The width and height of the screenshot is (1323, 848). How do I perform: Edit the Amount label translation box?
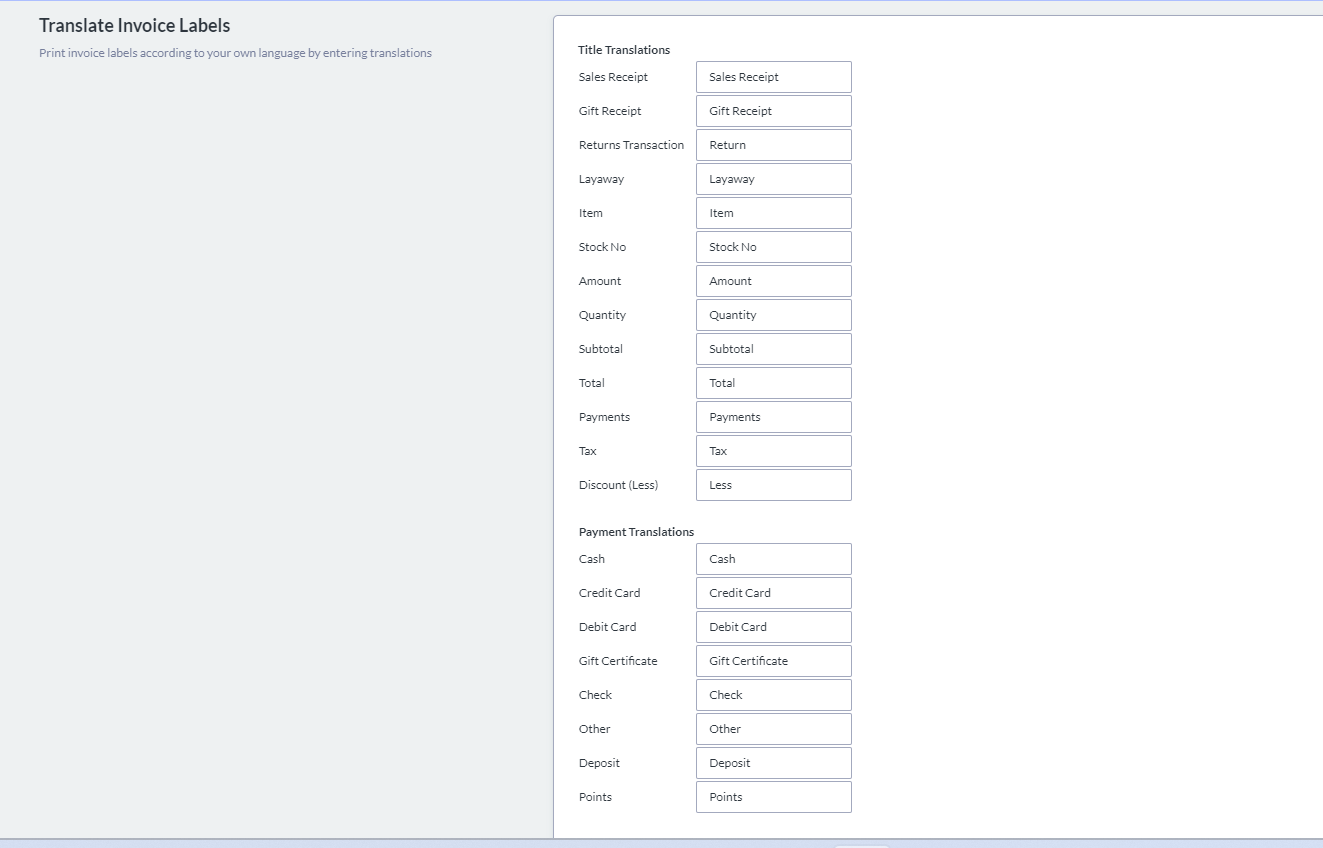(x=773, y=281)
